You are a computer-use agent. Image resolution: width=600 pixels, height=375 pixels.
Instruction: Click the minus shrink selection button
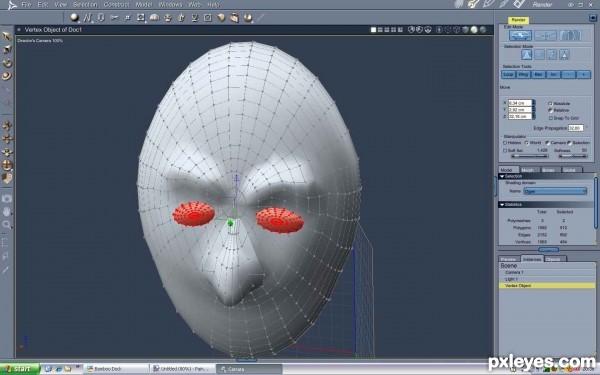(569, 75)
